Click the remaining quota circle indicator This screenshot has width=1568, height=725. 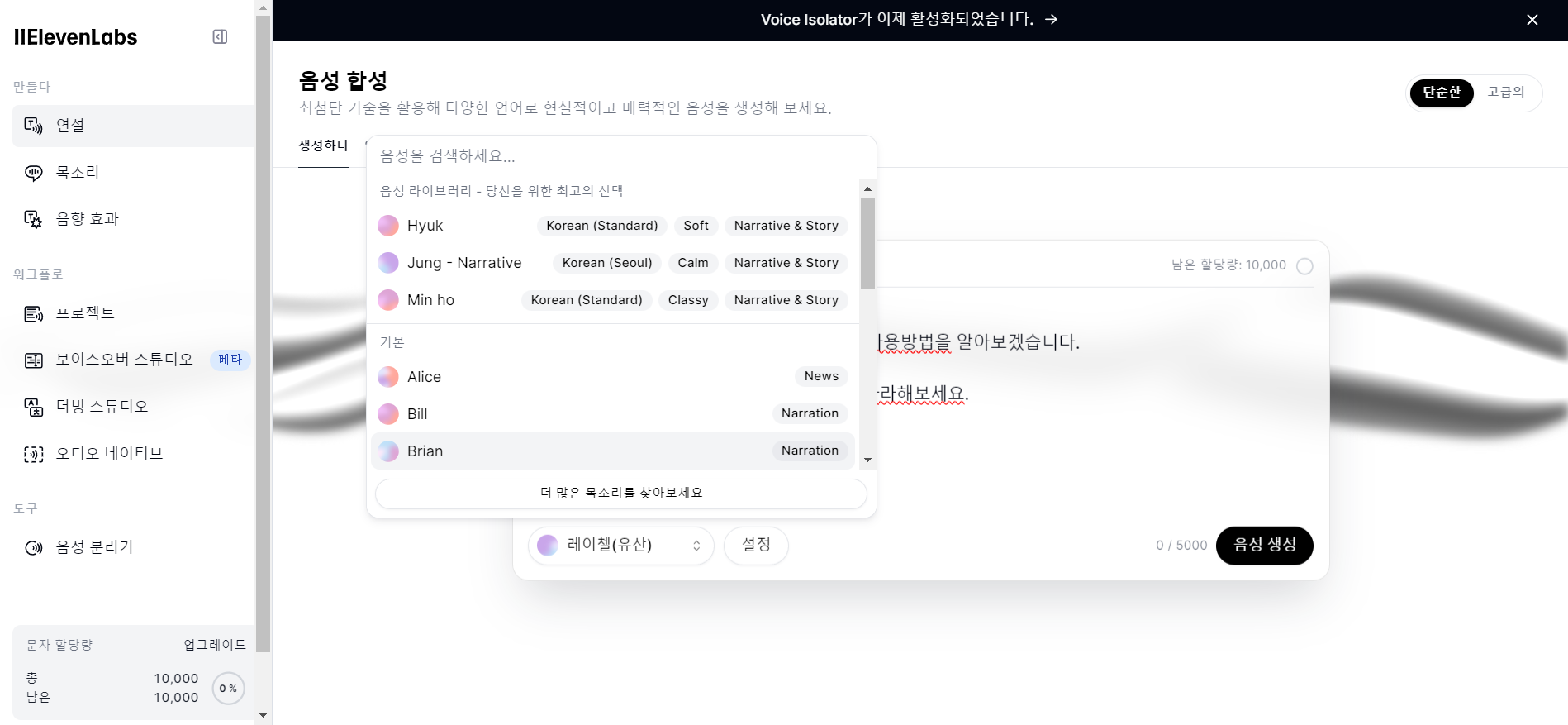(1304, 266)
